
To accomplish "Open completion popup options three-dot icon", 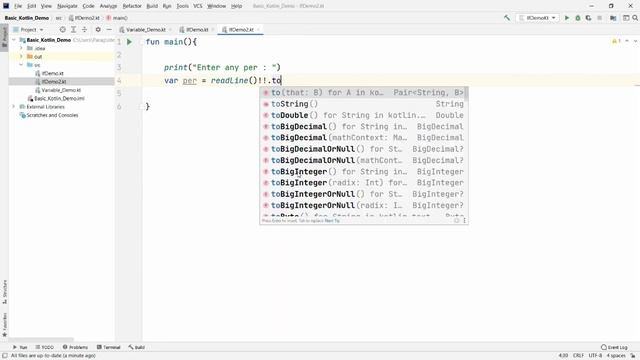I will [464, 220].
